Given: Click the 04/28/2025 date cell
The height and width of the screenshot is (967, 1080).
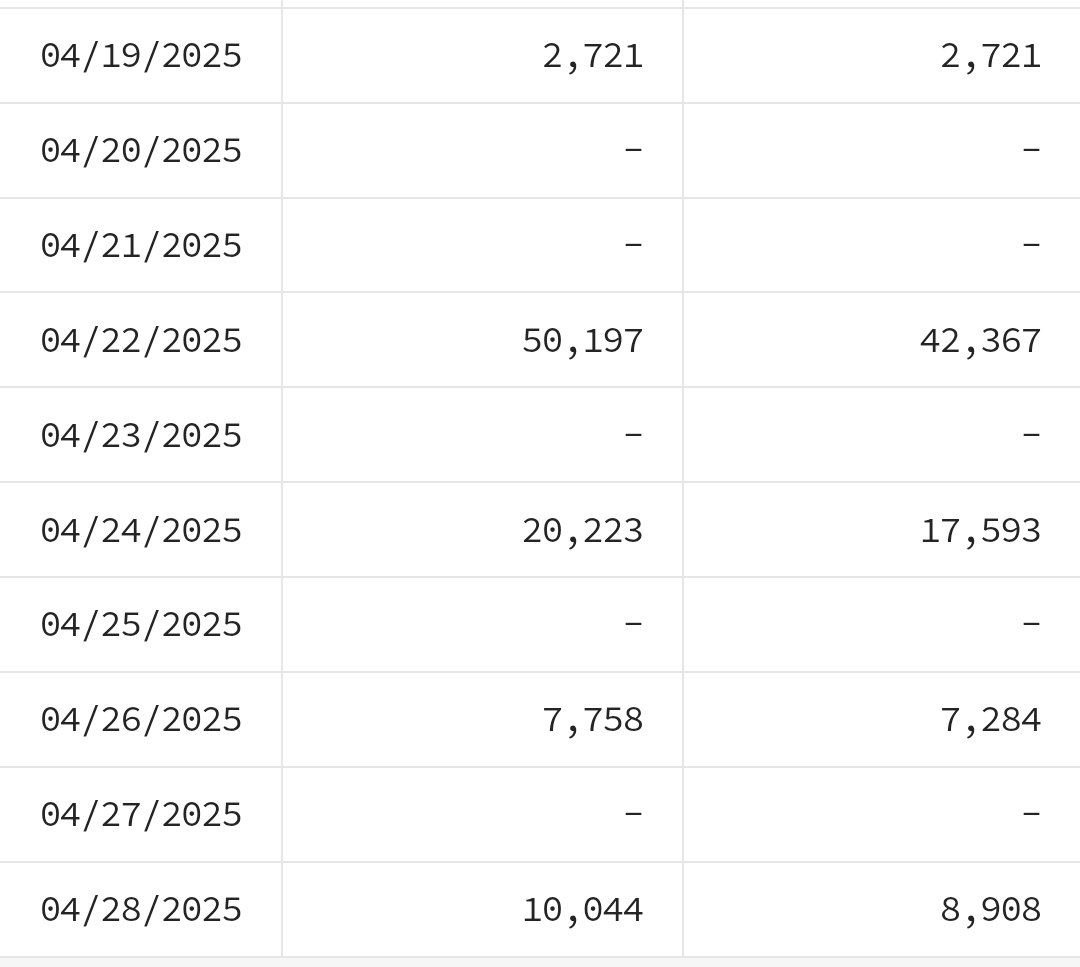Looking at the screenshot, I should point(141,910).
